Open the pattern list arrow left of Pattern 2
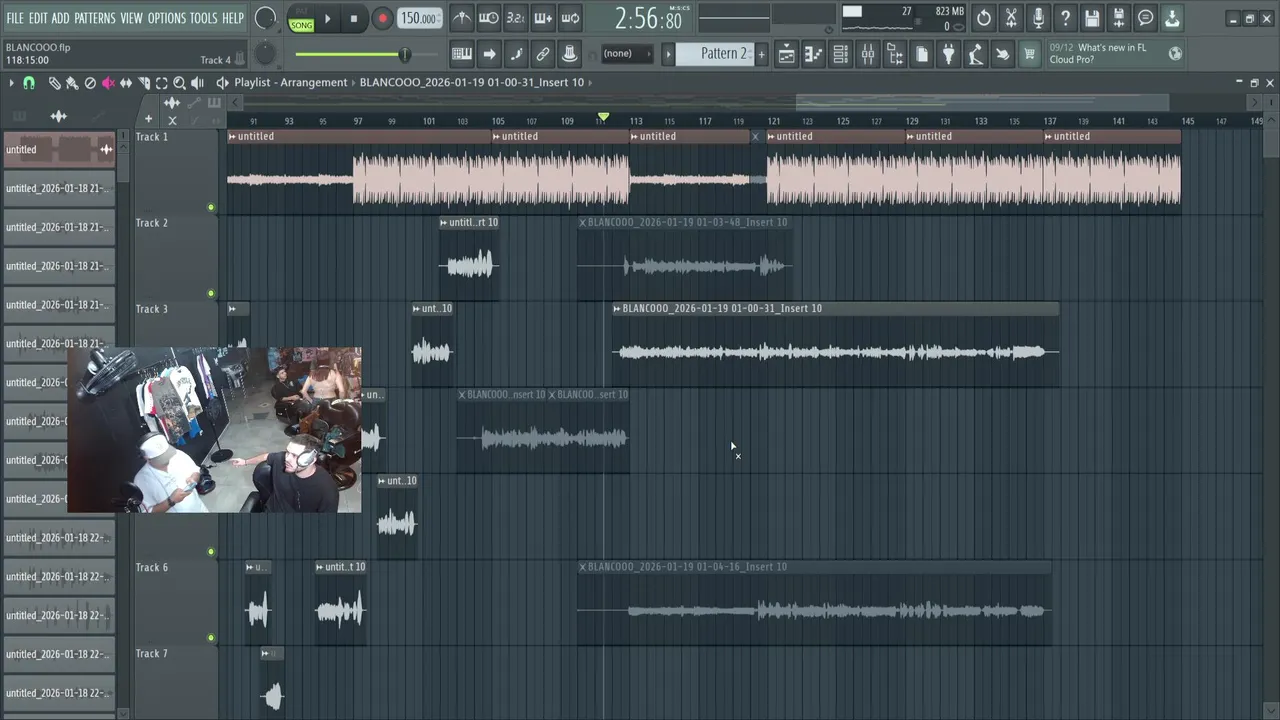Image resolution: width=1280 pixels, height=720 pixels. [x=668, y=54]
